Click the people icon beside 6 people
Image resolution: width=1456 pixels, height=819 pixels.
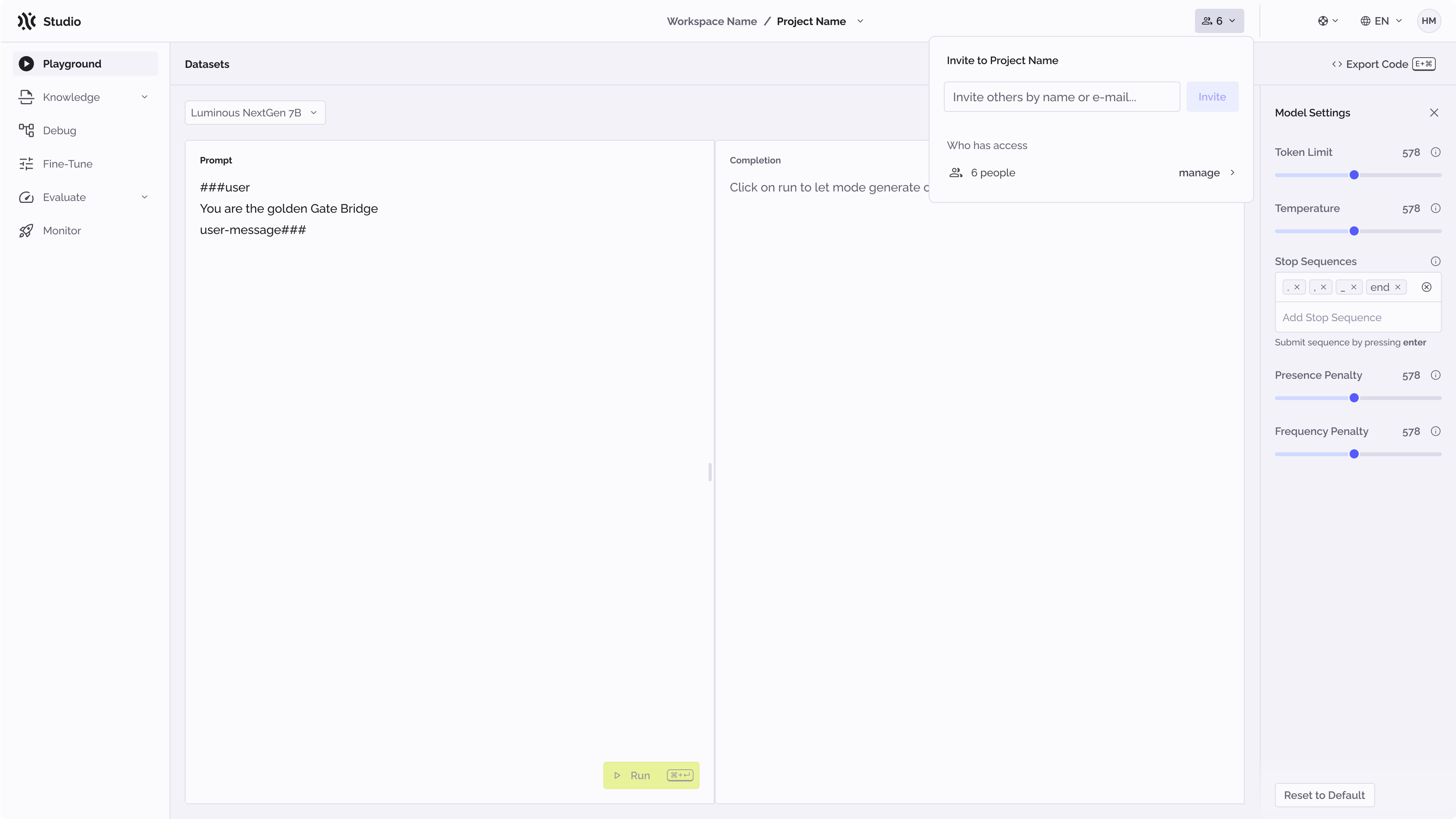956,173
